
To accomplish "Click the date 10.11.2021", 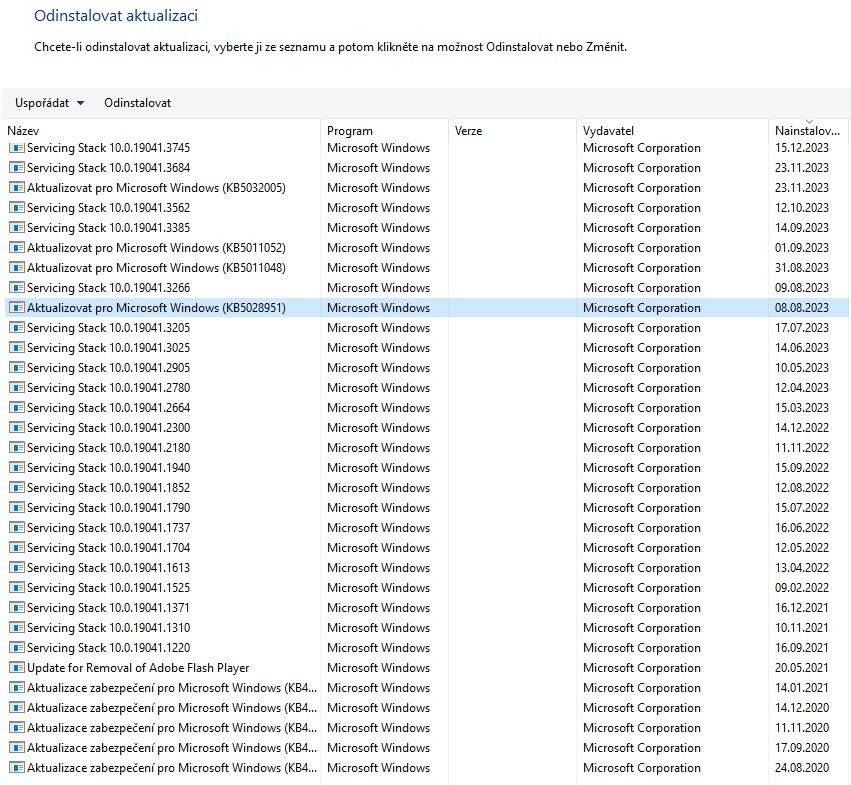I will pyautogui.click(x=802, y=628).
